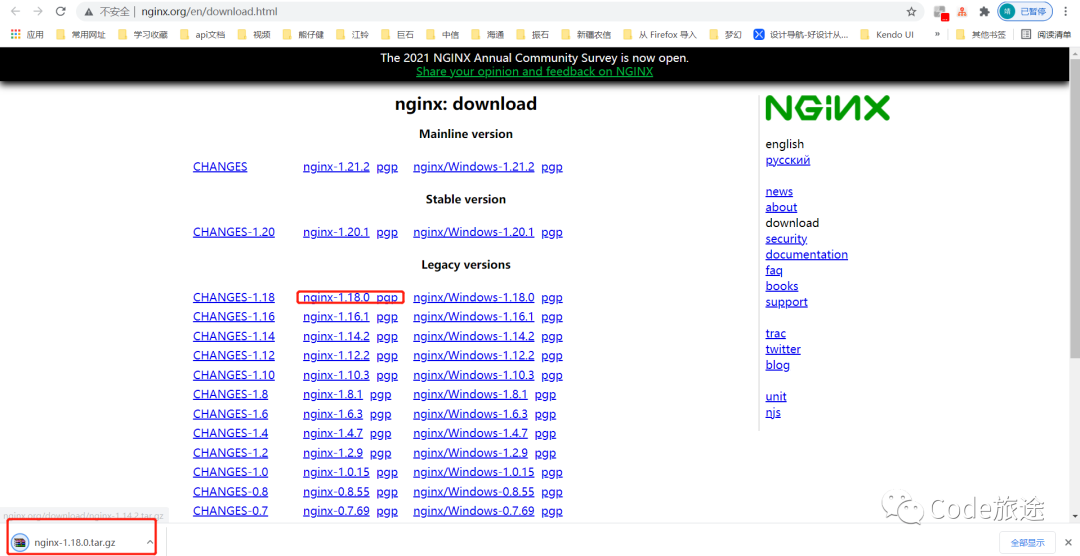This screenshot has height=556, width=1080.
Task: Open the pgp signature for nginx-1.18.0
Action: tap(387, 298)
